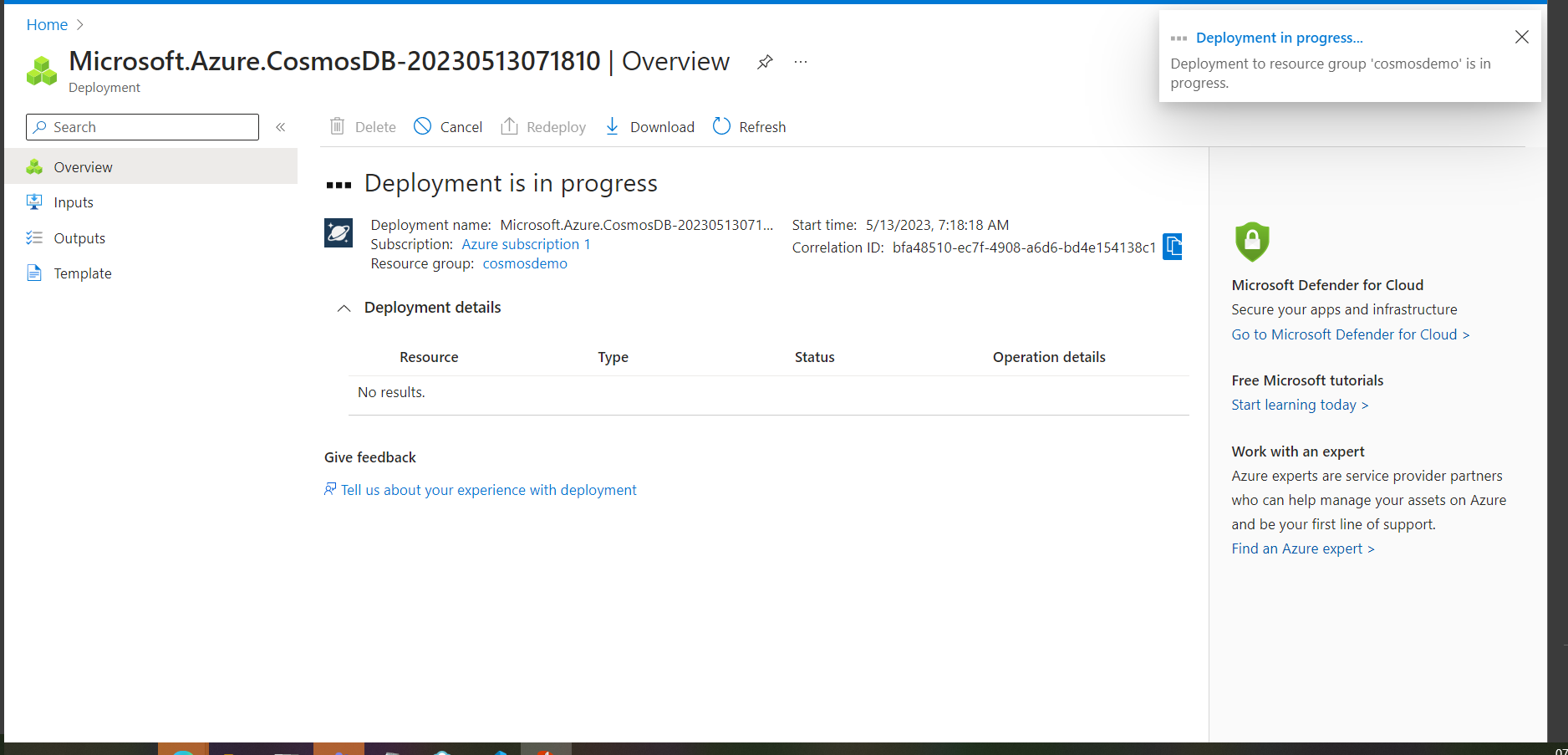Open the cosmosdemo resource group link
1568x755 pixels.
(x=525, y=263)
